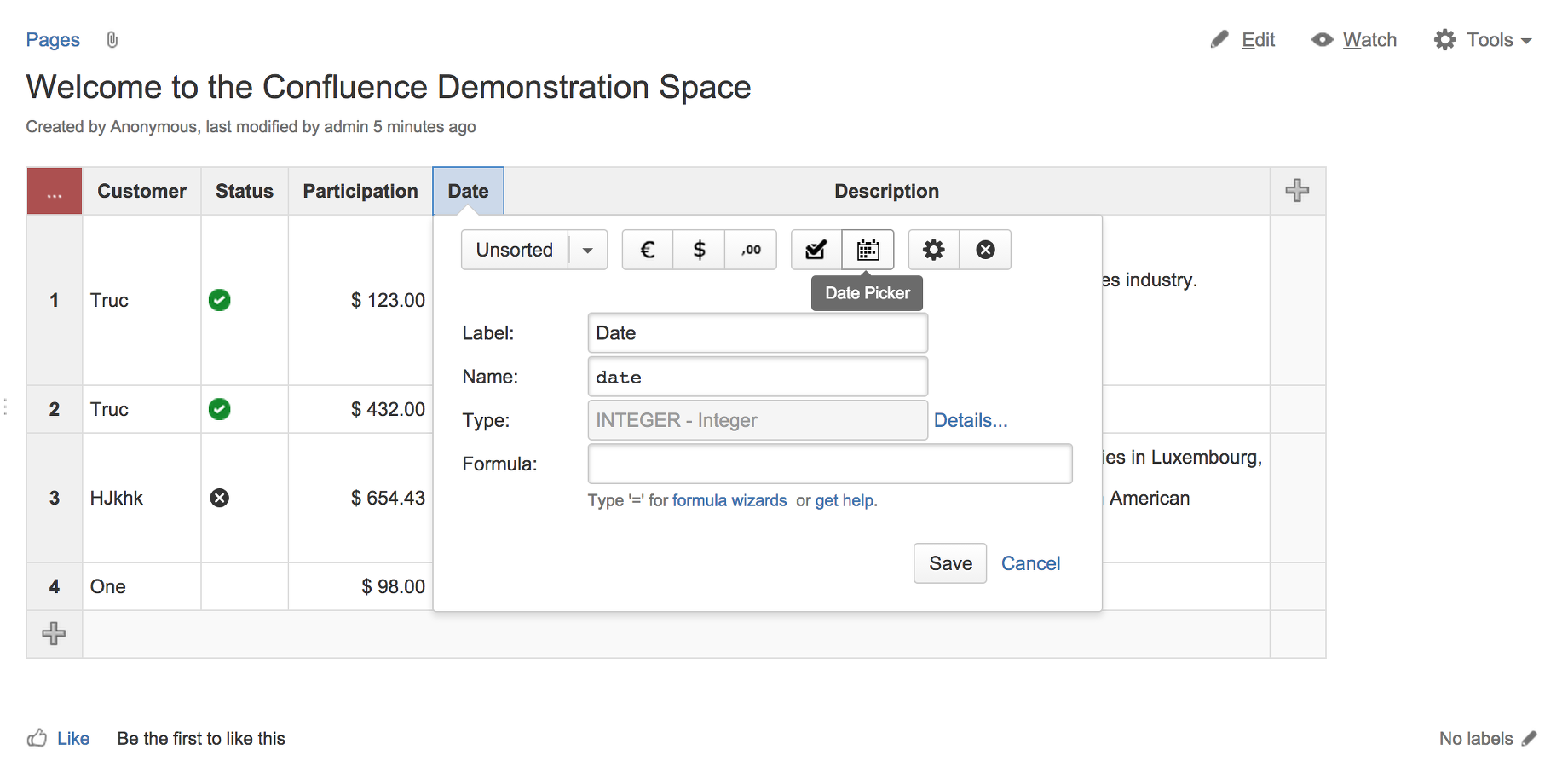
Task: Toggle the HJkhk row status icon
Action: pyautogui.click(x=220, y=498)
